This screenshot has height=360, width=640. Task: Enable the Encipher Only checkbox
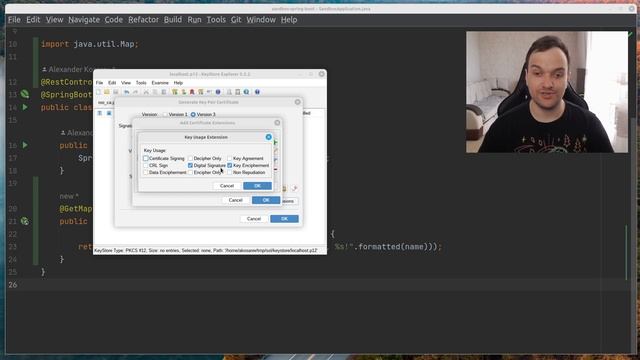pos(190,172)
